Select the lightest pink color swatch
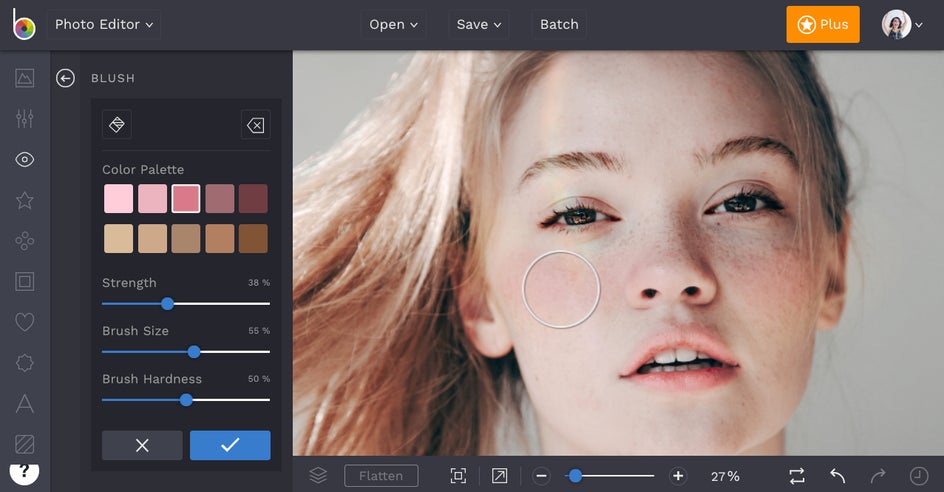944x492 pixels. [119, 199]
